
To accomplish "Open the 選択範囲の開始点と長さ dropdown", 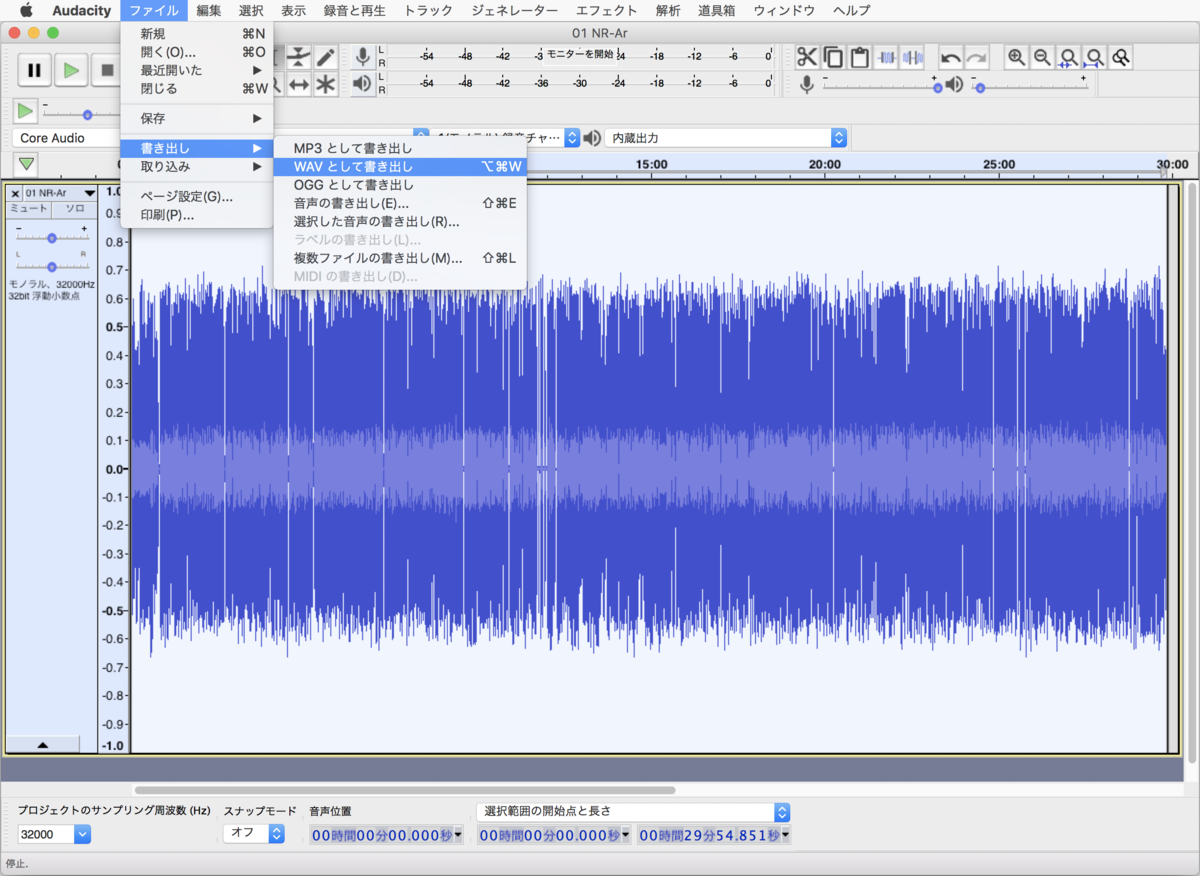I will click(633, 812).
